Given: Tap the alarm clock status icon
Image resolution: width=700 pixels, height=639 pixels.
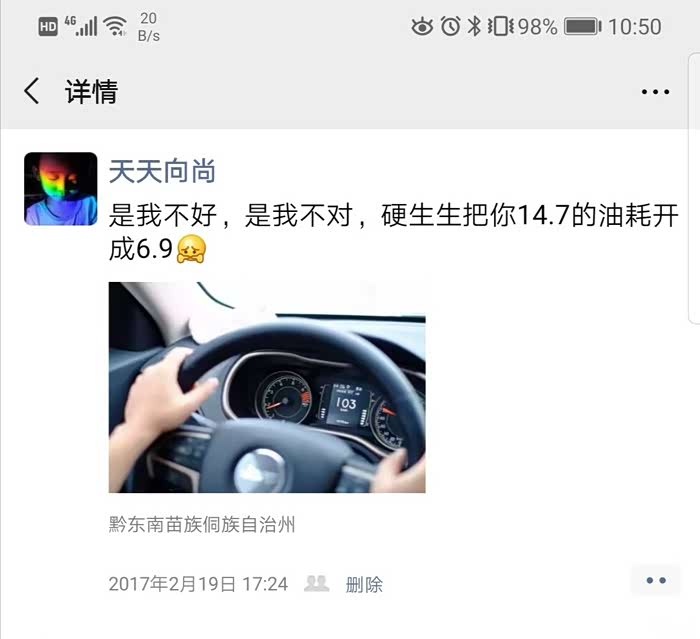Looking at the screenshot, I should click(450, 26).
